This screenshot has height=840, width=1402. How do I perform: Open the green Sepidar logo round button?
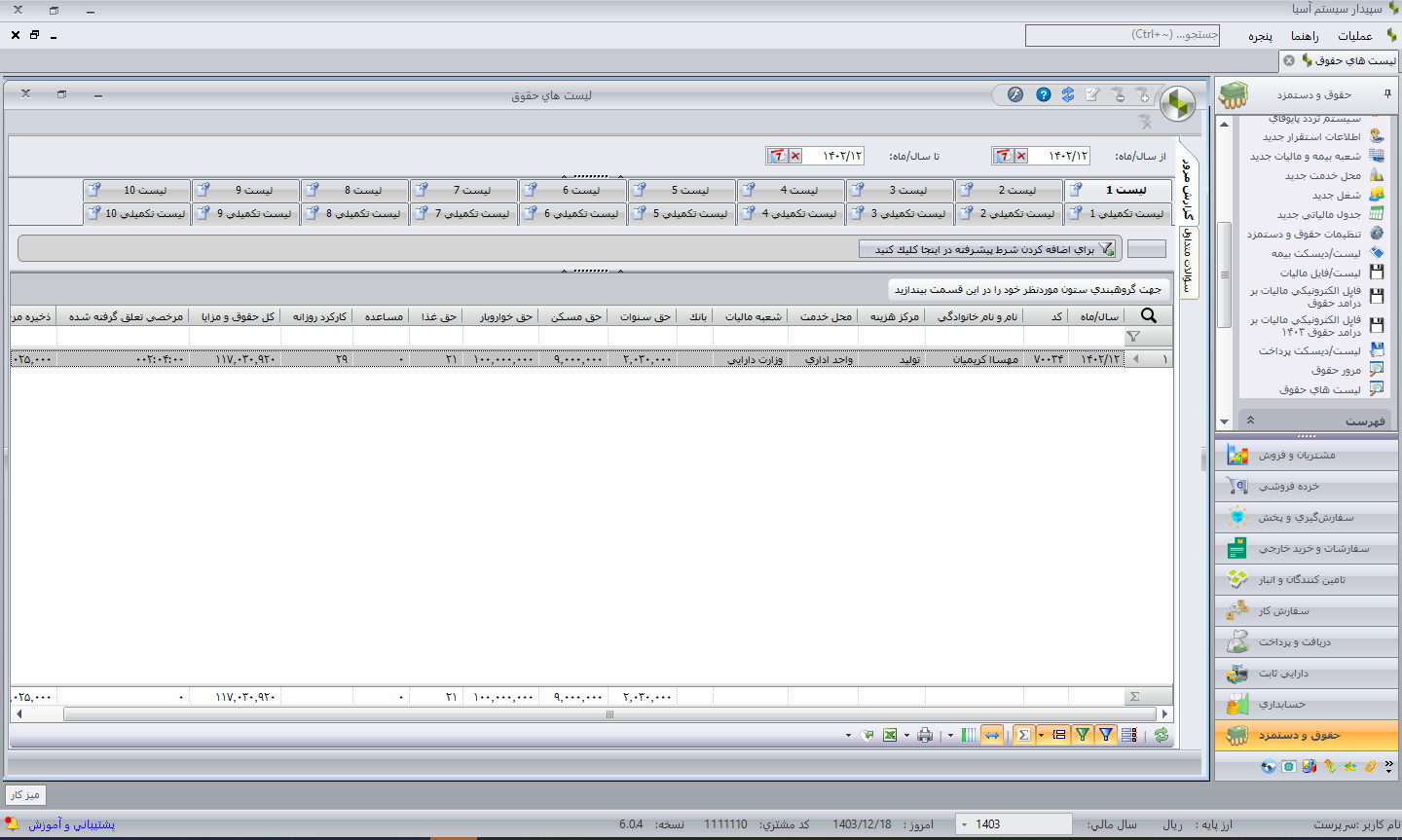tap(1177, 103)
